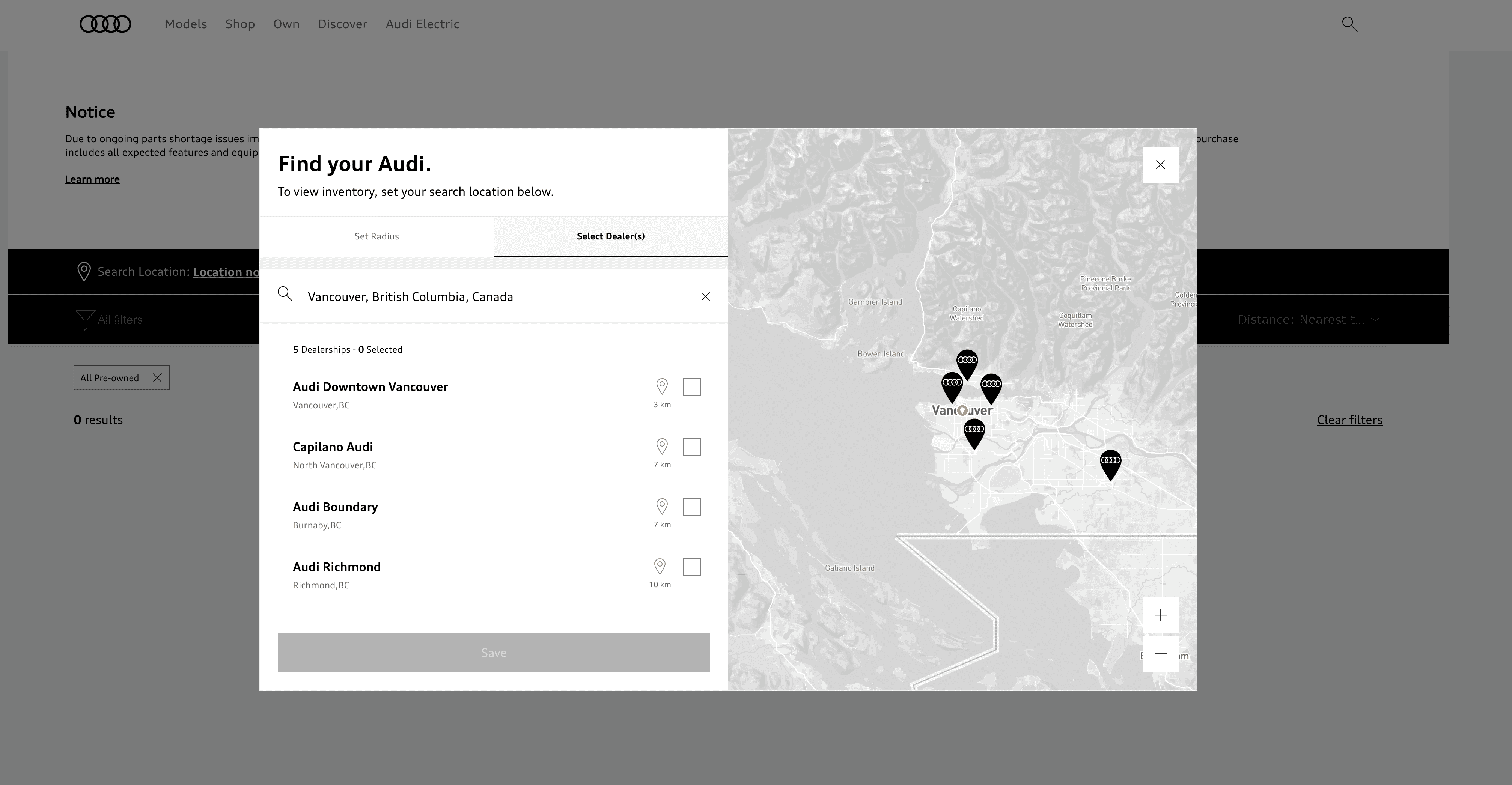Image resolution: width=1512 pixels, height=785 pixels.
Task: Switch to the Set Radius tab
Action: click(x=376, y=236)
